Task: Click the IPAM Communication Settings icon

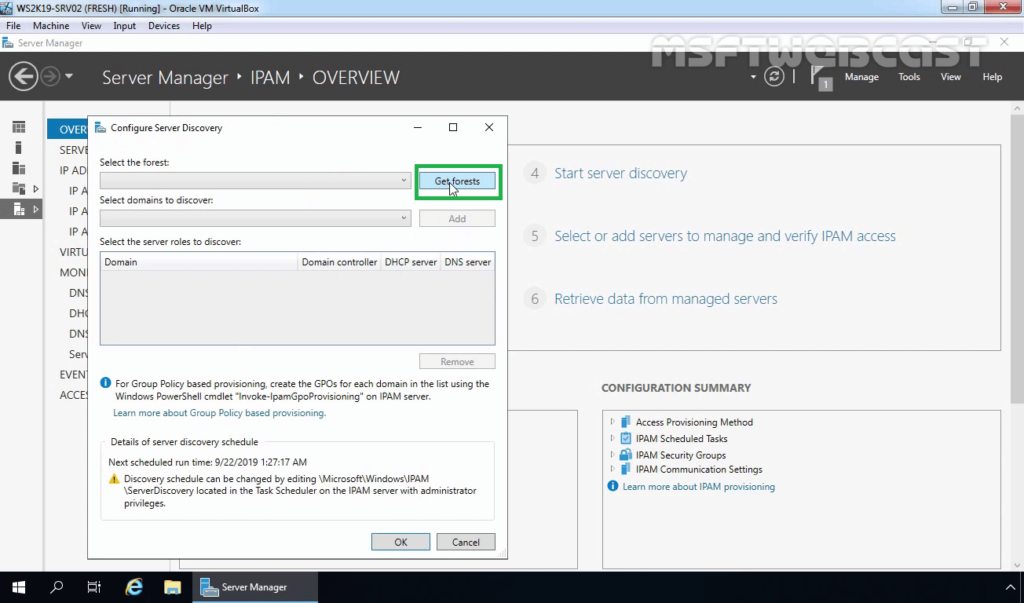Action: tap(626, 469)
